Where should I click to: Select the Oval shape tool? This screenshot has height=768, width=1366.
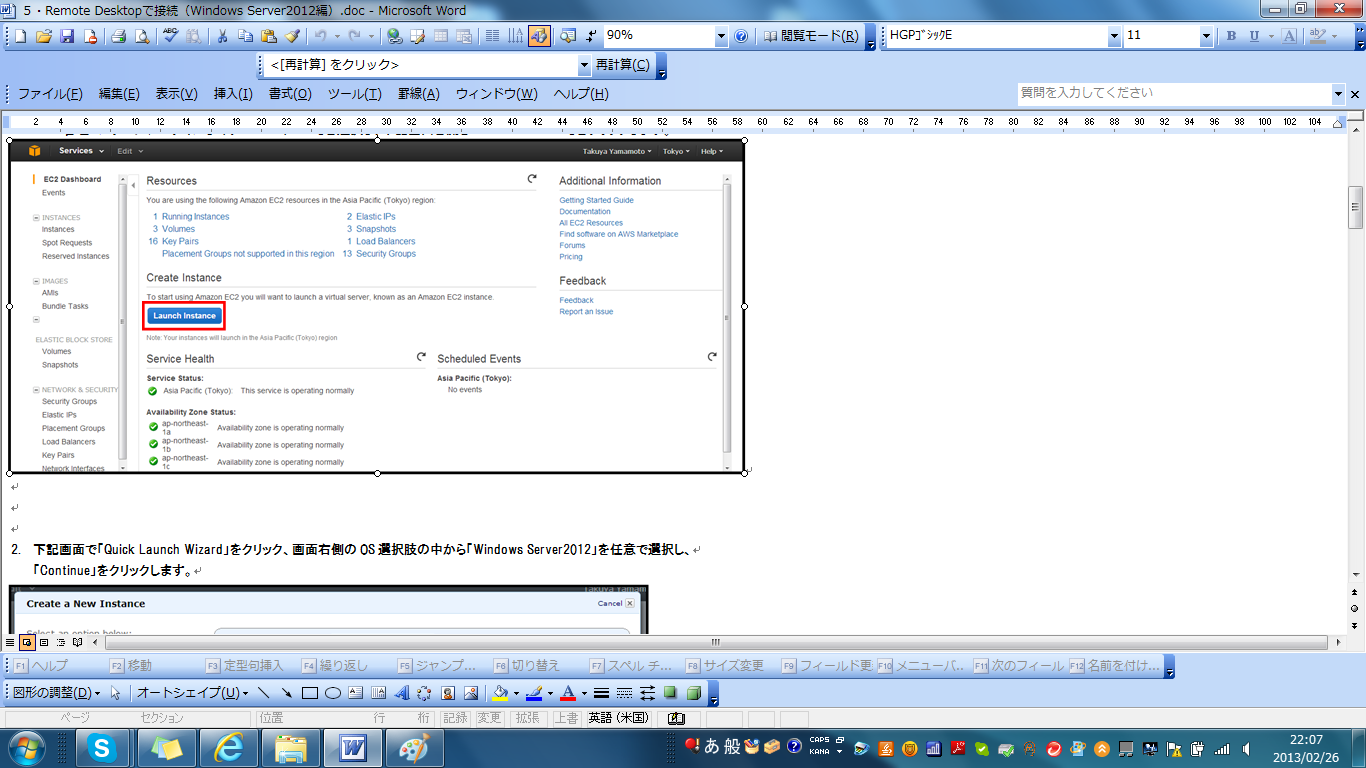click(333, 692)
